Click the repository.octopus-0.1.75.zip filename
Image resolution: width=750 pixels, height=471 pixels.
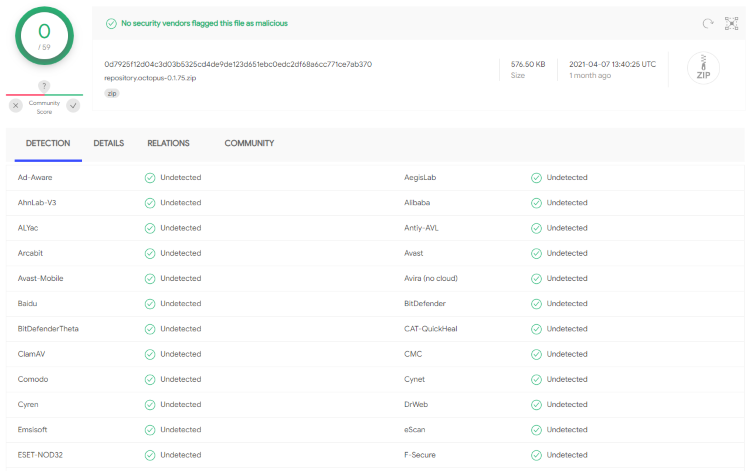click(151, 78)
